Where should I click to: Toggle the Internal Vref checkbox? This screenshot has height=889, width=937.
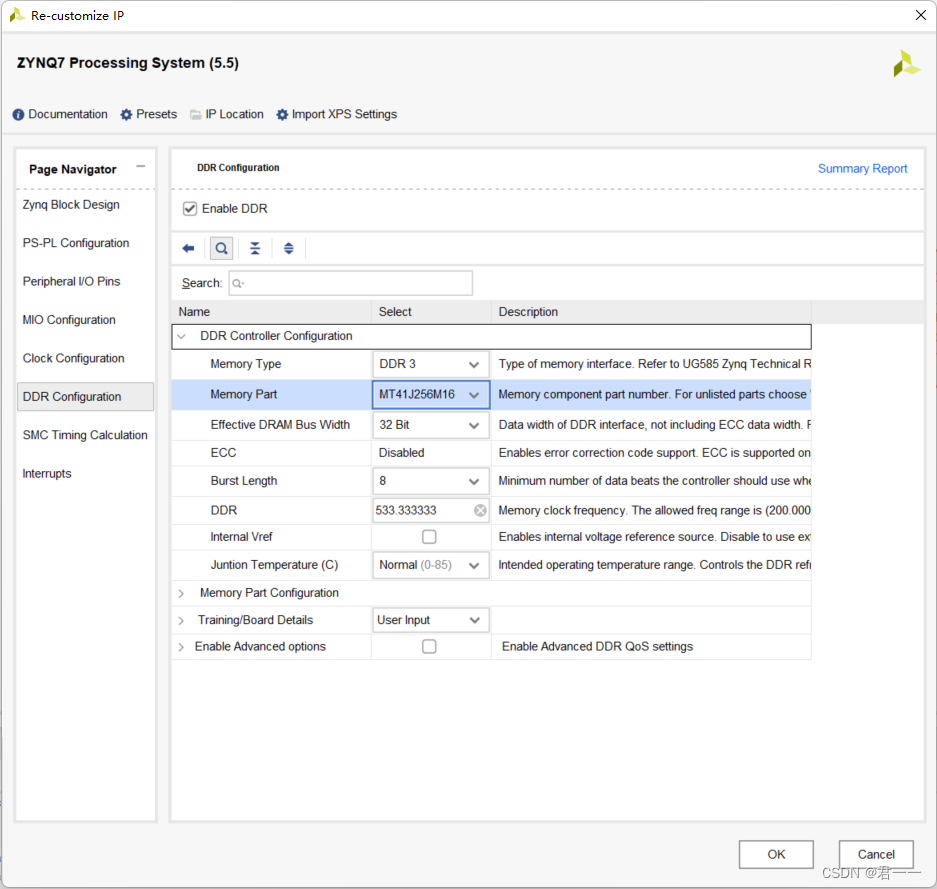tap(429, 537)
